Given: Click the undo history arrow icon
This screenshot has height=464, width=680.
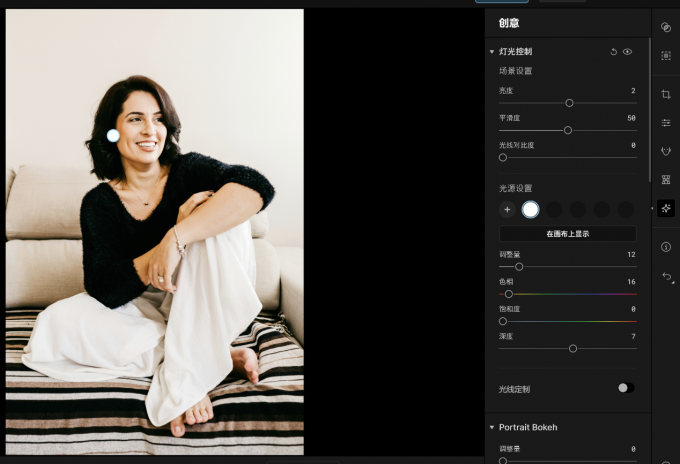Looking at the screenshot, I should pyautogui.click(x=667, y=277).
